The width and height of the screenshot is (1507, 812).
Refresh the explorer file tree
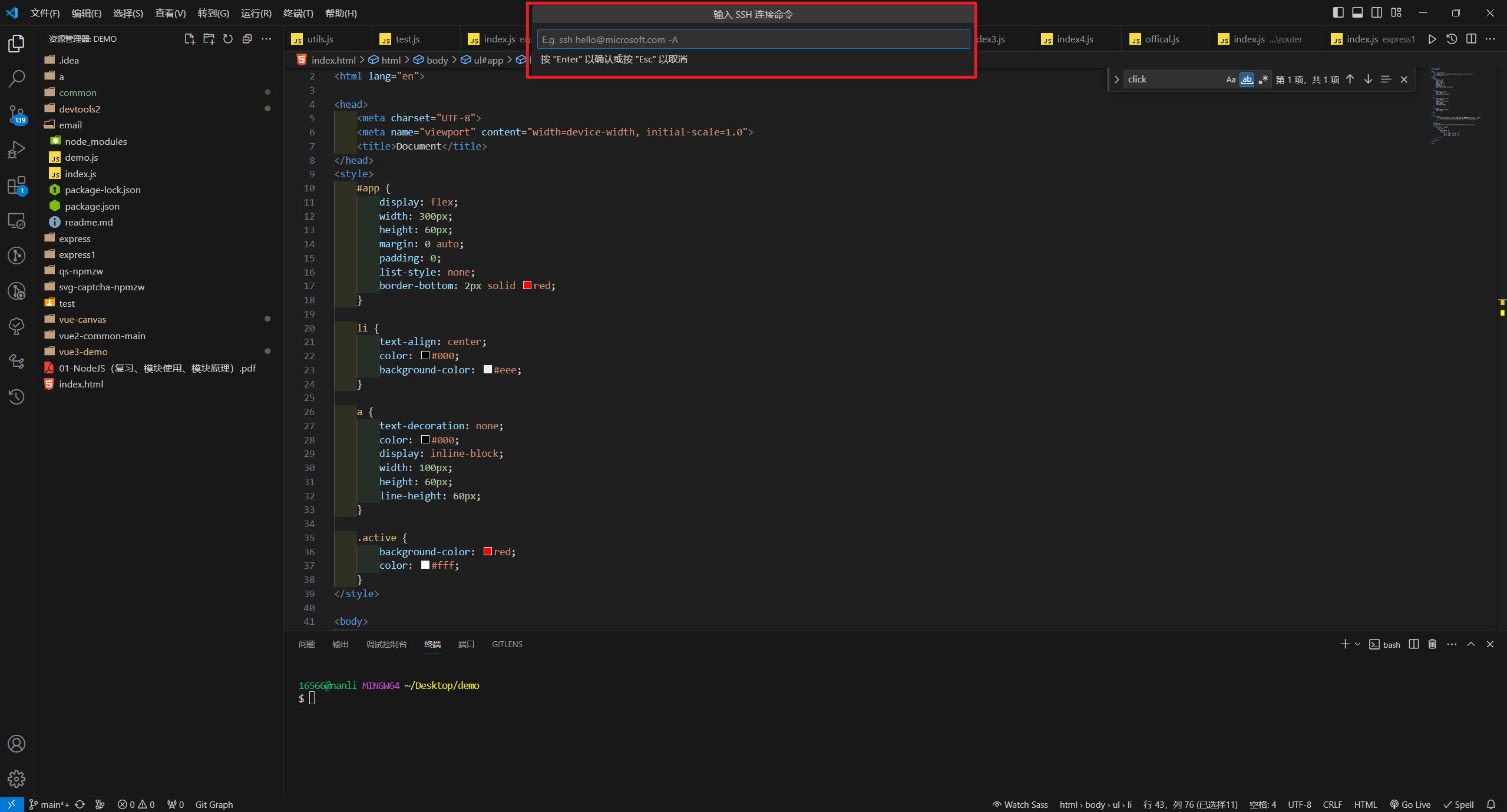tap(228, 39)
